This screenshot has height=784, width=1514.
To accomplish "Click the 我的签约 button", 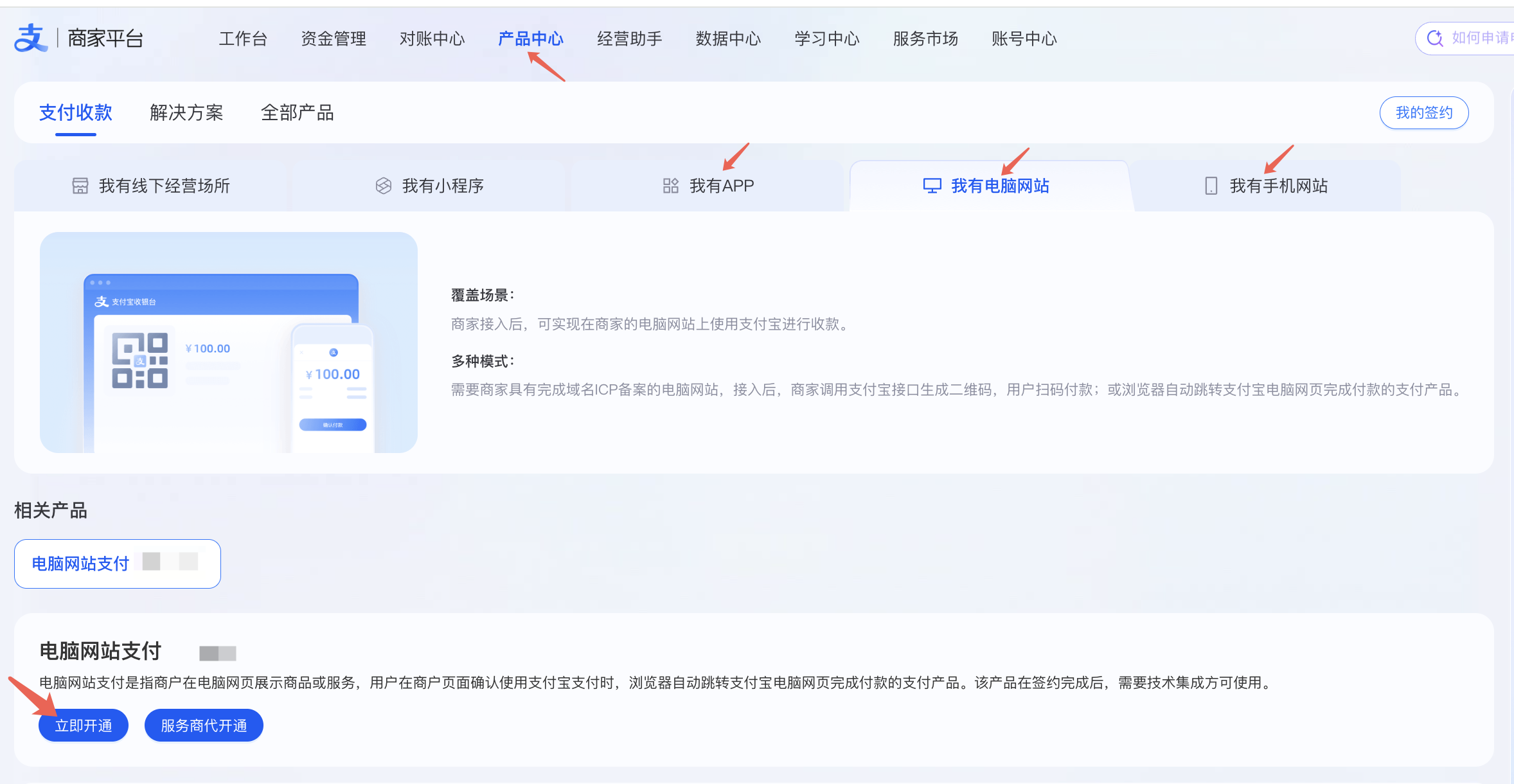I will point(1424,112).
